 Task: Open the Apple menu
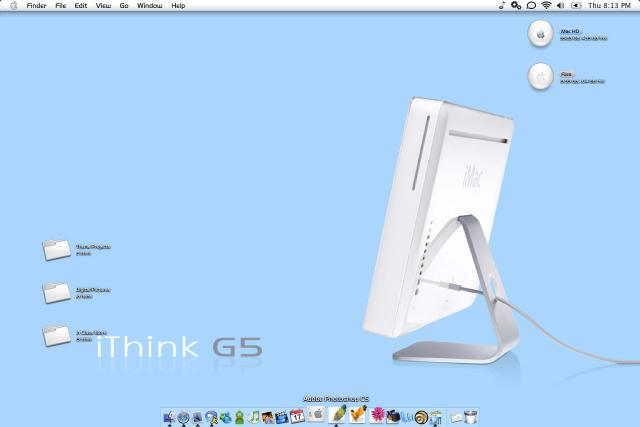point(13,5)
